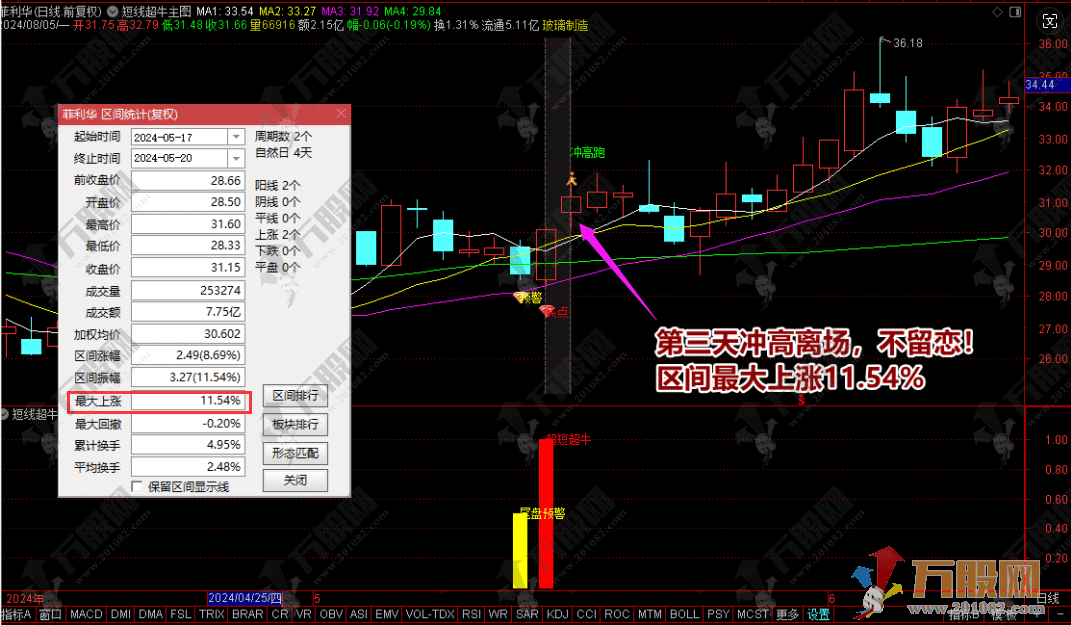Select the BOLL indicator tab
1071x625 pixels.
684,614
